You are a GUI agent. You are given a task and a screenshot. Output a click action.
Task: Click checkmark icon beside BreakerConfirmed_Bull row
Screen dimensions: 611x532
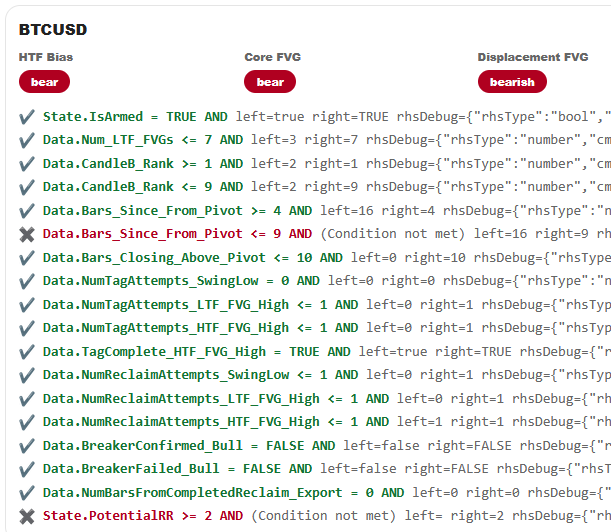(x=27, y=446)
